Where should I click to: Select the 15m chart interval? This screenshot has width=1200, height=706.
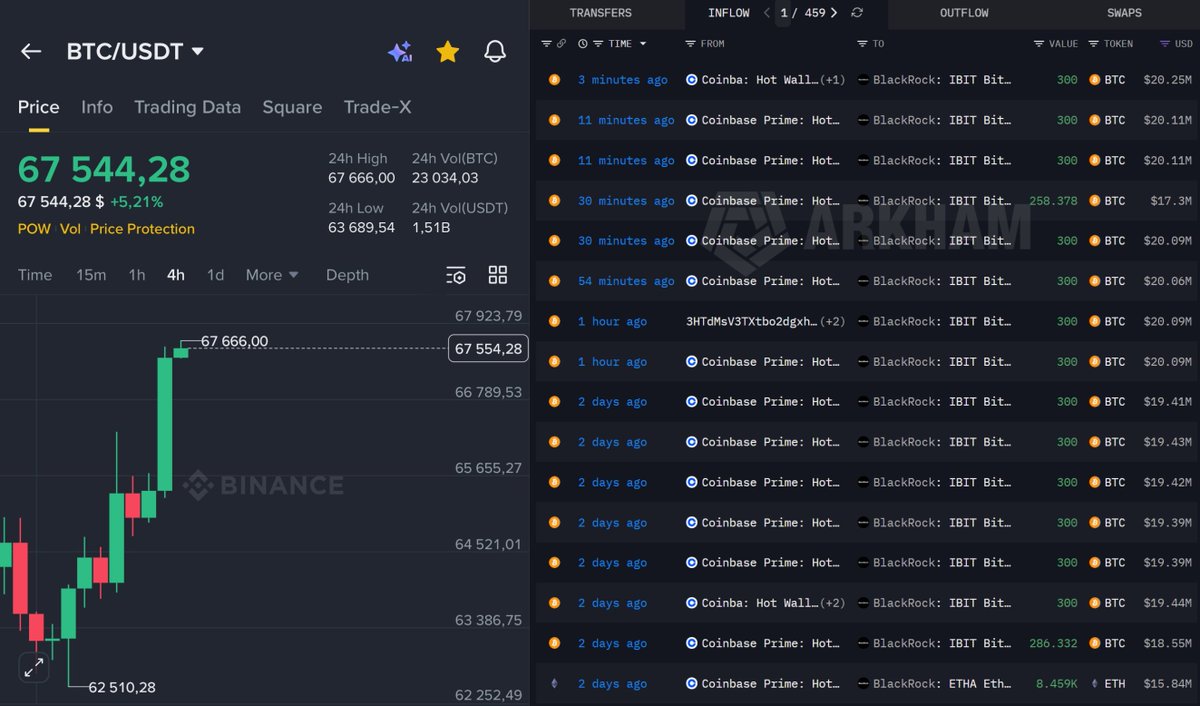pos(91,275)
